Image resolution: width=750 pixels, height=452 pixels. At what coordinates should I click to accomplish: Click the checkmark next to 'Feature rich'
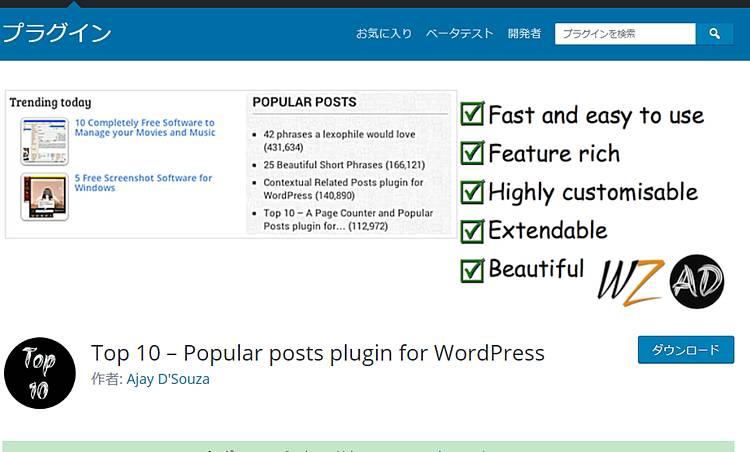(473, 153)
